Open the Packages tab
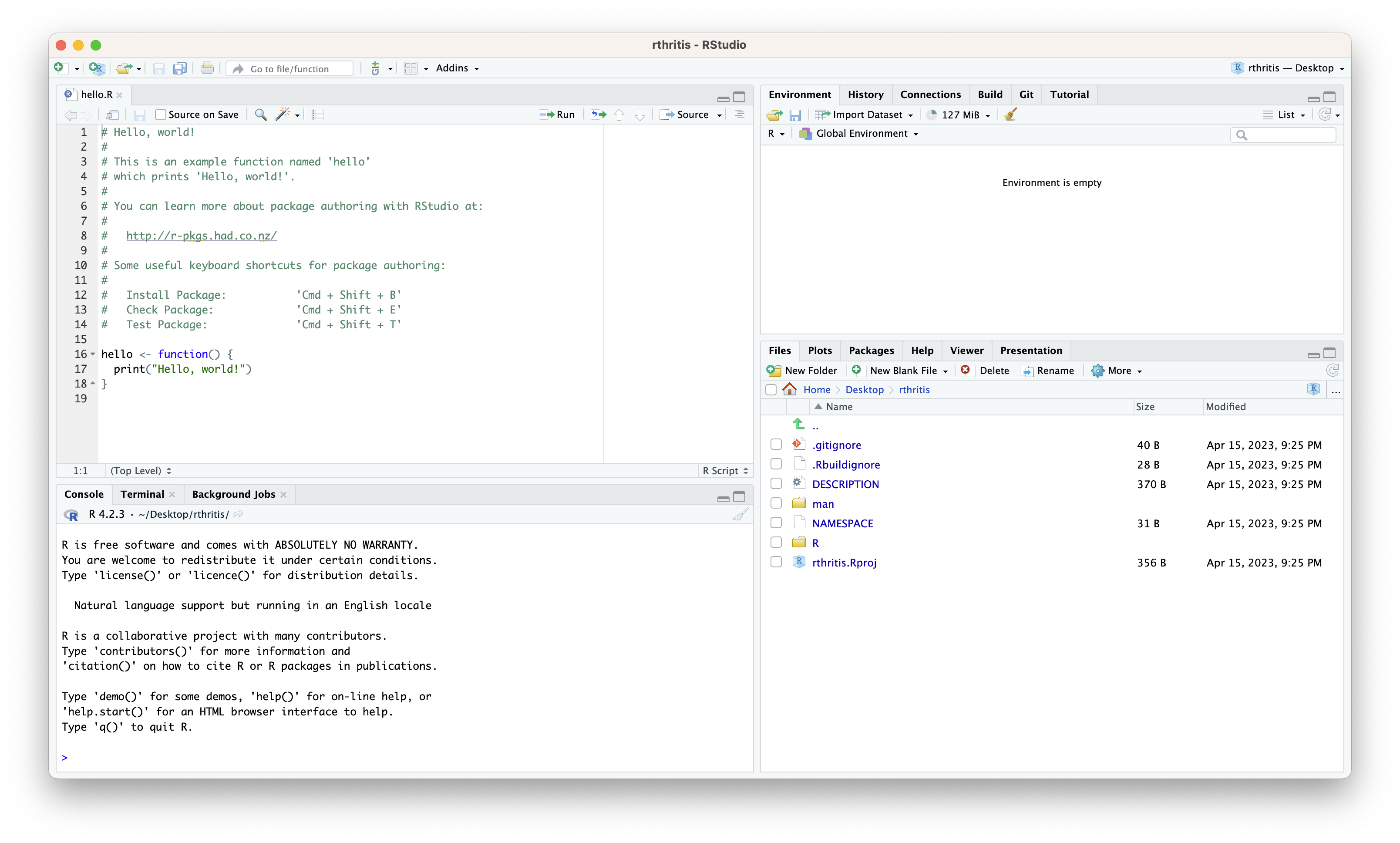The height and width of the screenshot is (843, 1400). click(x=871, y=351)
